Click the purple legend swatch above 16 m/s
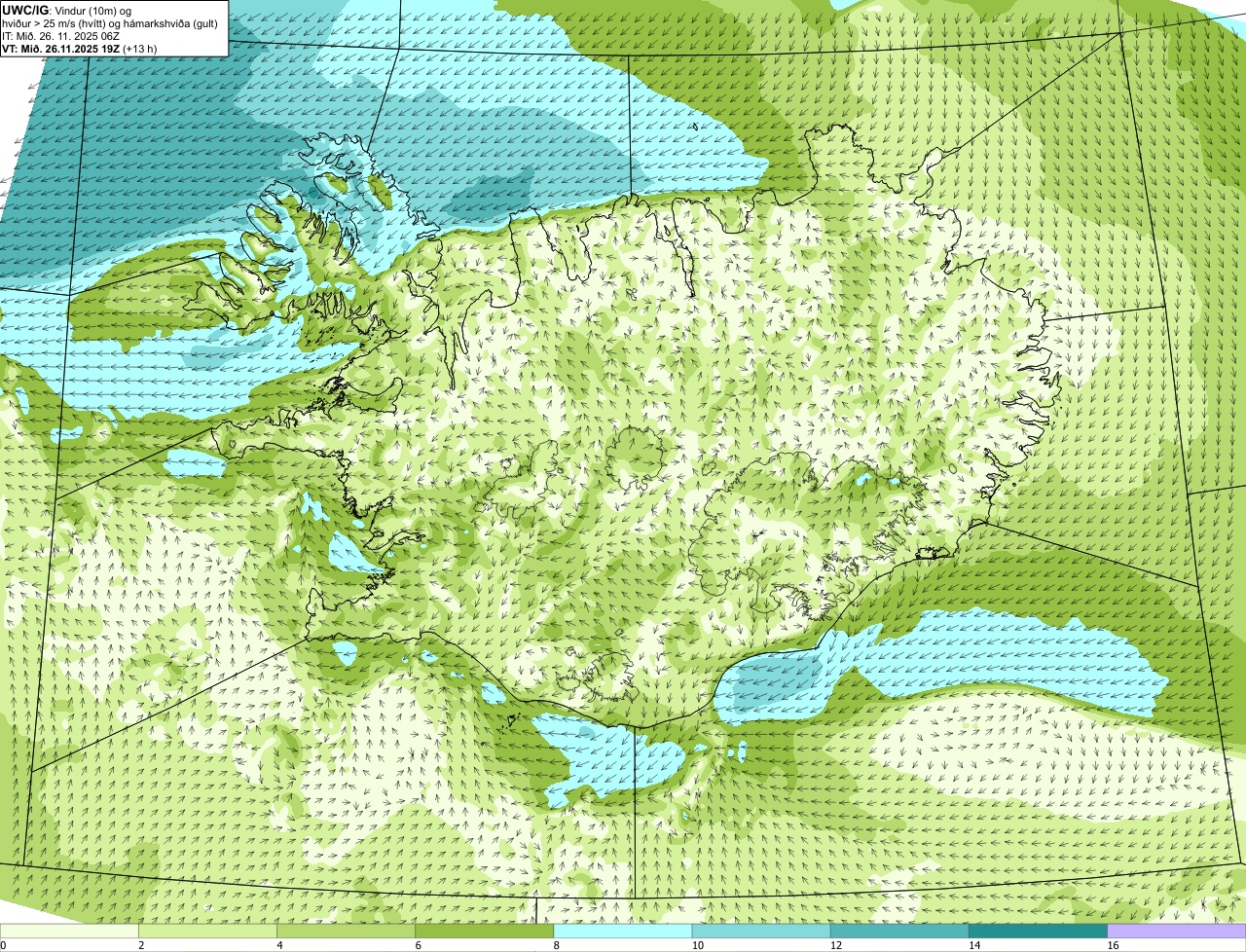The width and height of the screenshot is (1246, 952). tap(1177, 932)
